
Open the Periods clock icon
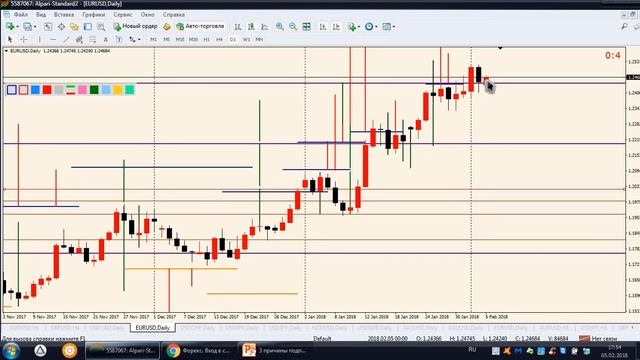click(x=369, y=27)
